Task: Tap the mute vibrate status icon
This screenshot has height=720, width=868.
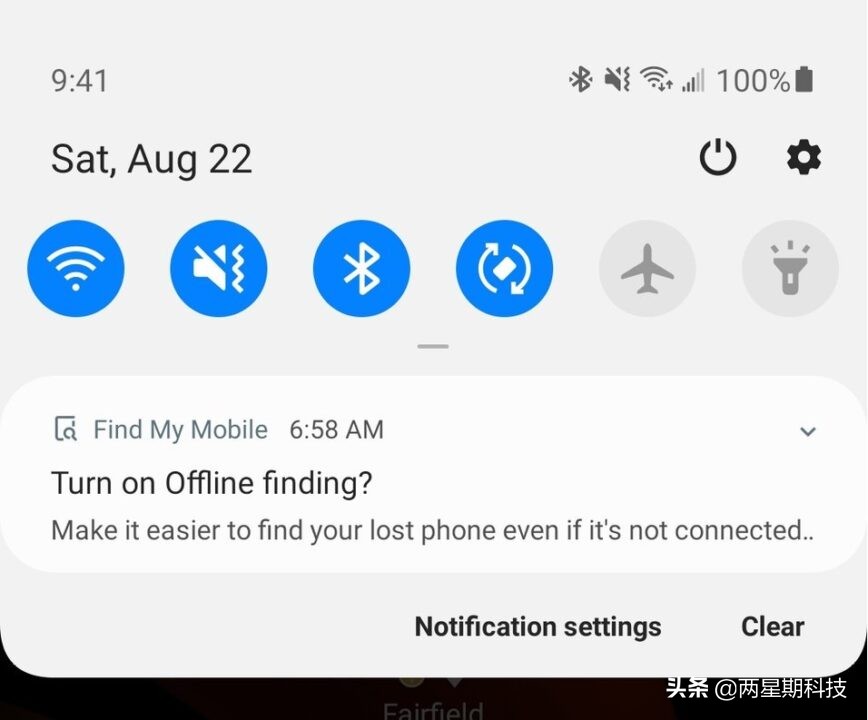Action: tap(617, 79)
